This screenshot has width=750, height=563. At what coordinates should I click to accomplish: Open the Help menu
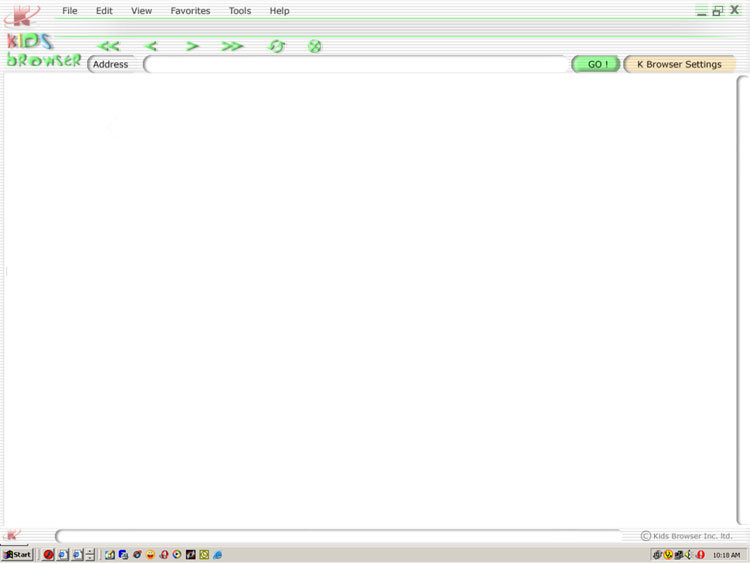(x=280, y=11)
